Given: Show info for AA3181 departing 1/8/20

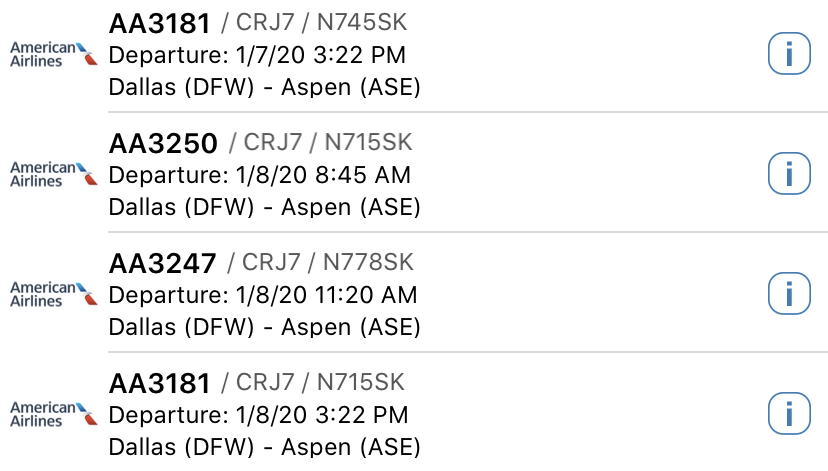Looking at the screenshot, I should click(x=788, y=413).
